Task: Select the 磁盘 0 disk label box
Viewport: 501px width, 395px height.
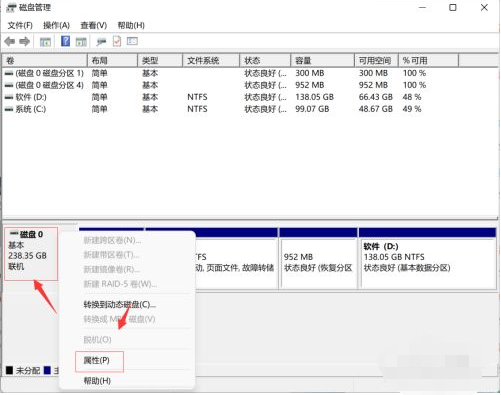Action: 31,254
